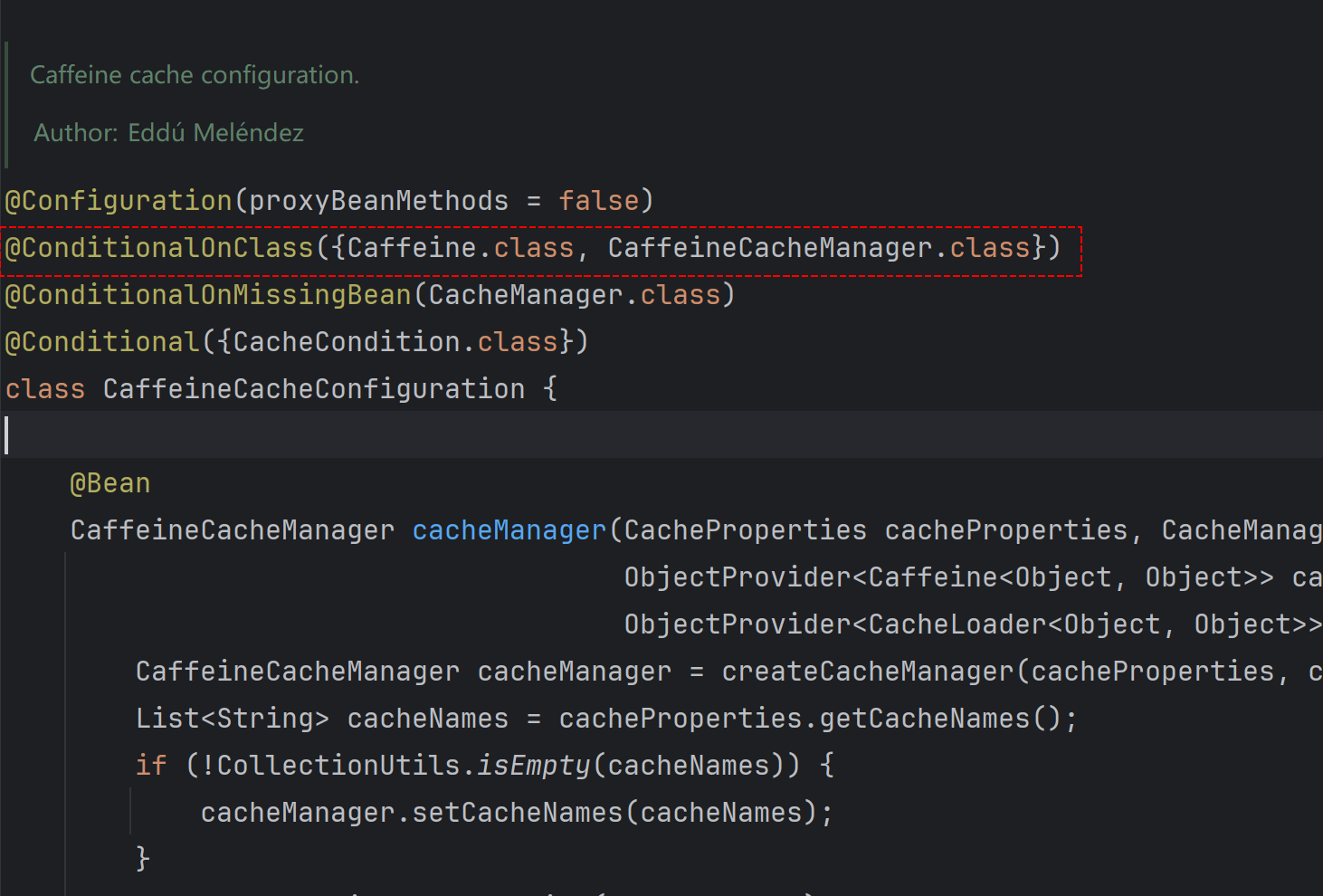Click the CaffeineCacheConfiguration class name
1323x896 pixels.
pyautogui.click(x=313, y=389)
